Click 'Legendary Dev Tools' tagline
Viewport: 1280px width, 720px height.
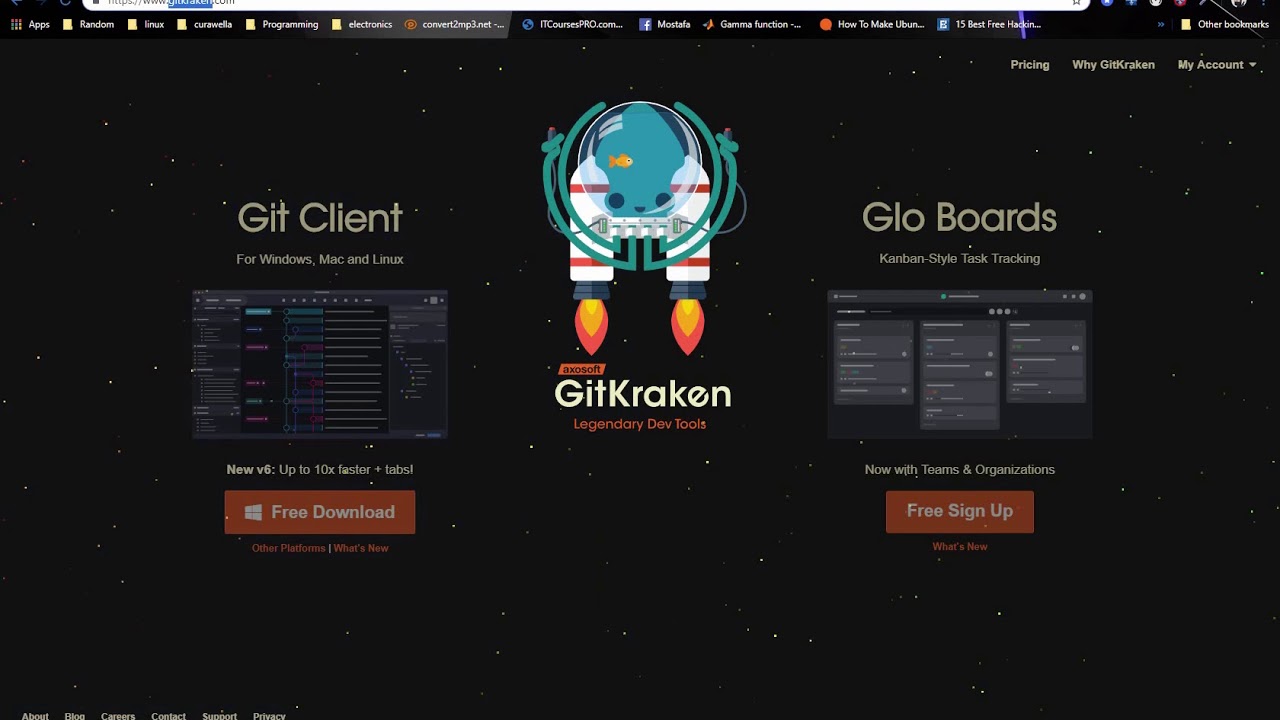coord(640,424)
